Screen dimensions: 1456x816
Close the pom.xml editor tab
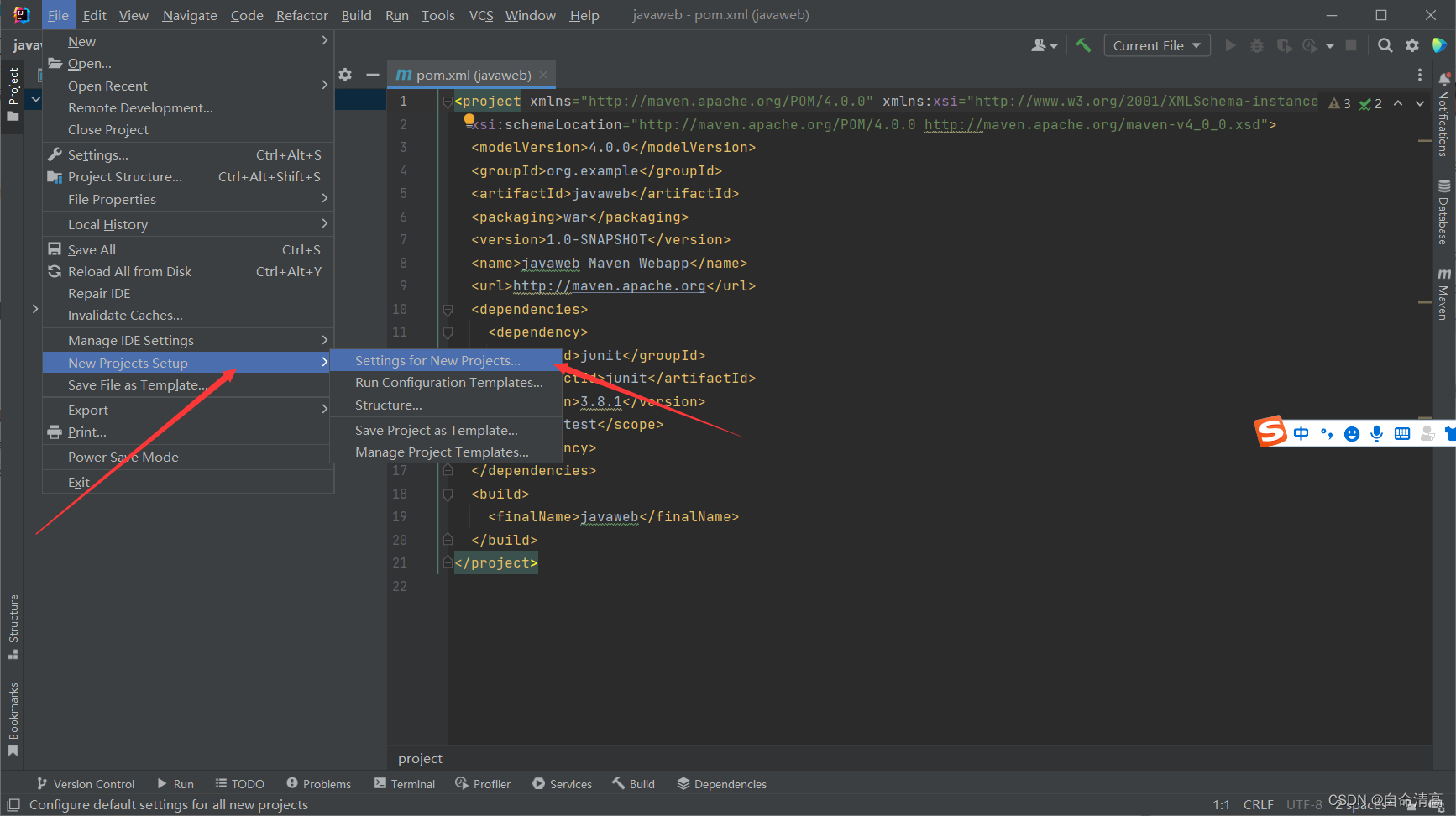click(x=543, y=75)
